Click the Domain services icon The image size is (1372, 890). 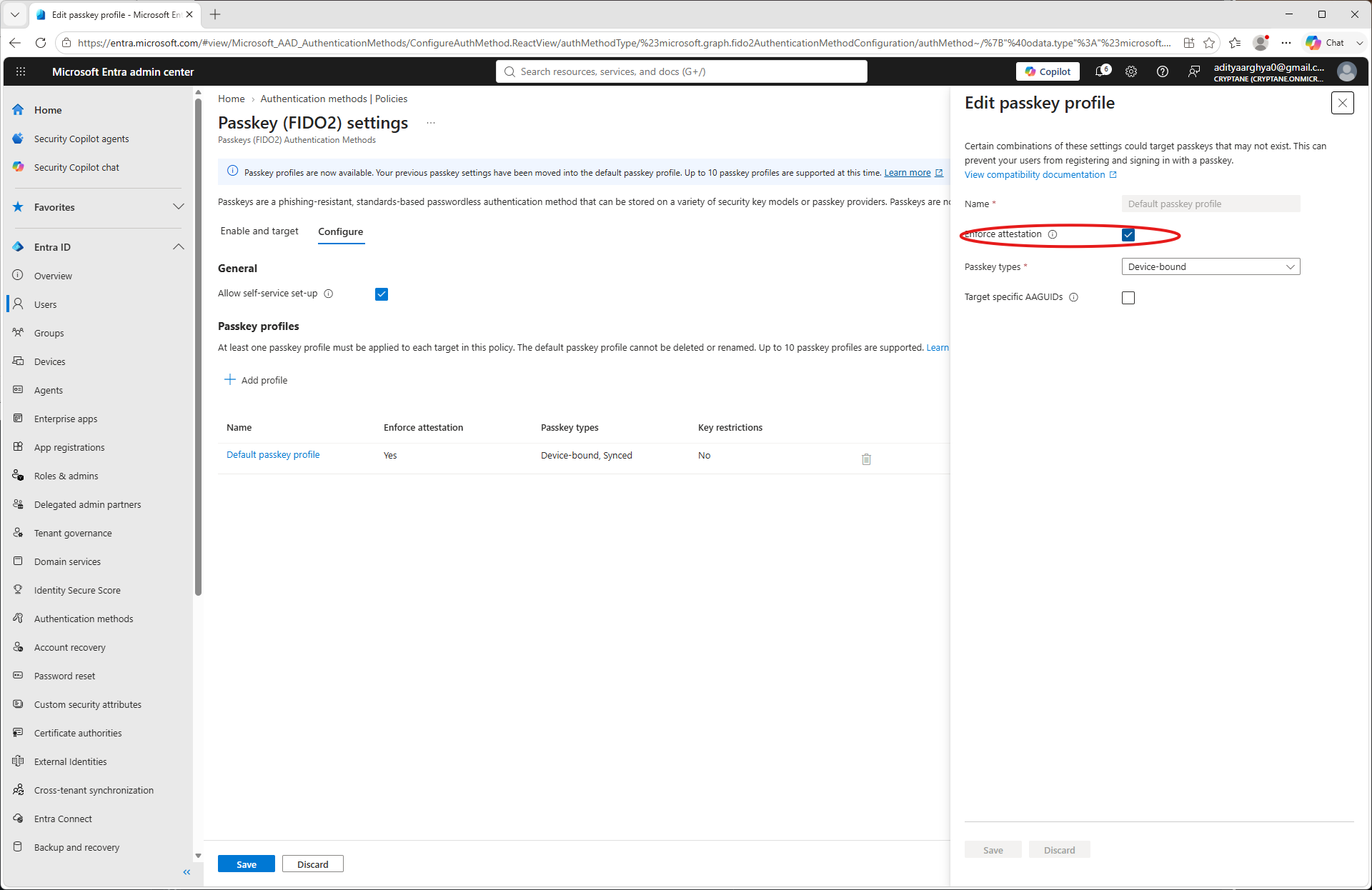(19, 561)
